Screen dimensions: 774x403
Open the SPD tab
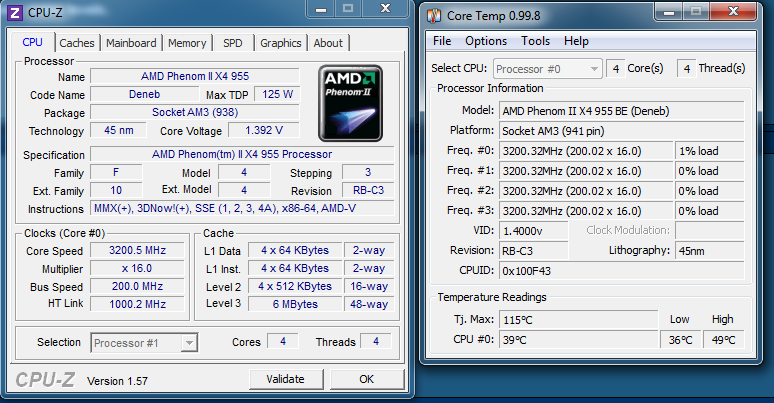pos(232,43)
